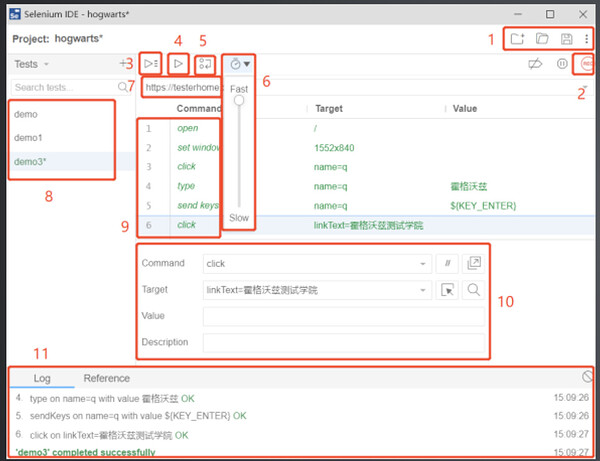The image size is (600, 461).
Task: Step over the current command
Action: point(206,63)
